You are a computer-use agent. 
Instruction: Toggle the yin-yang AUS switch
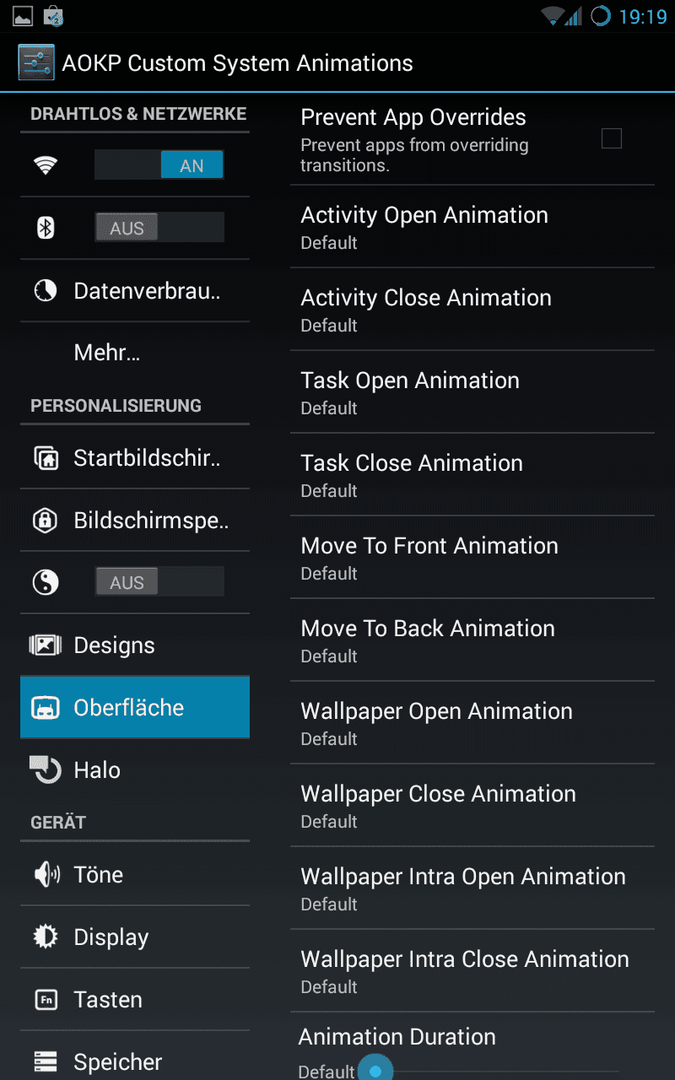click(159, 582)
